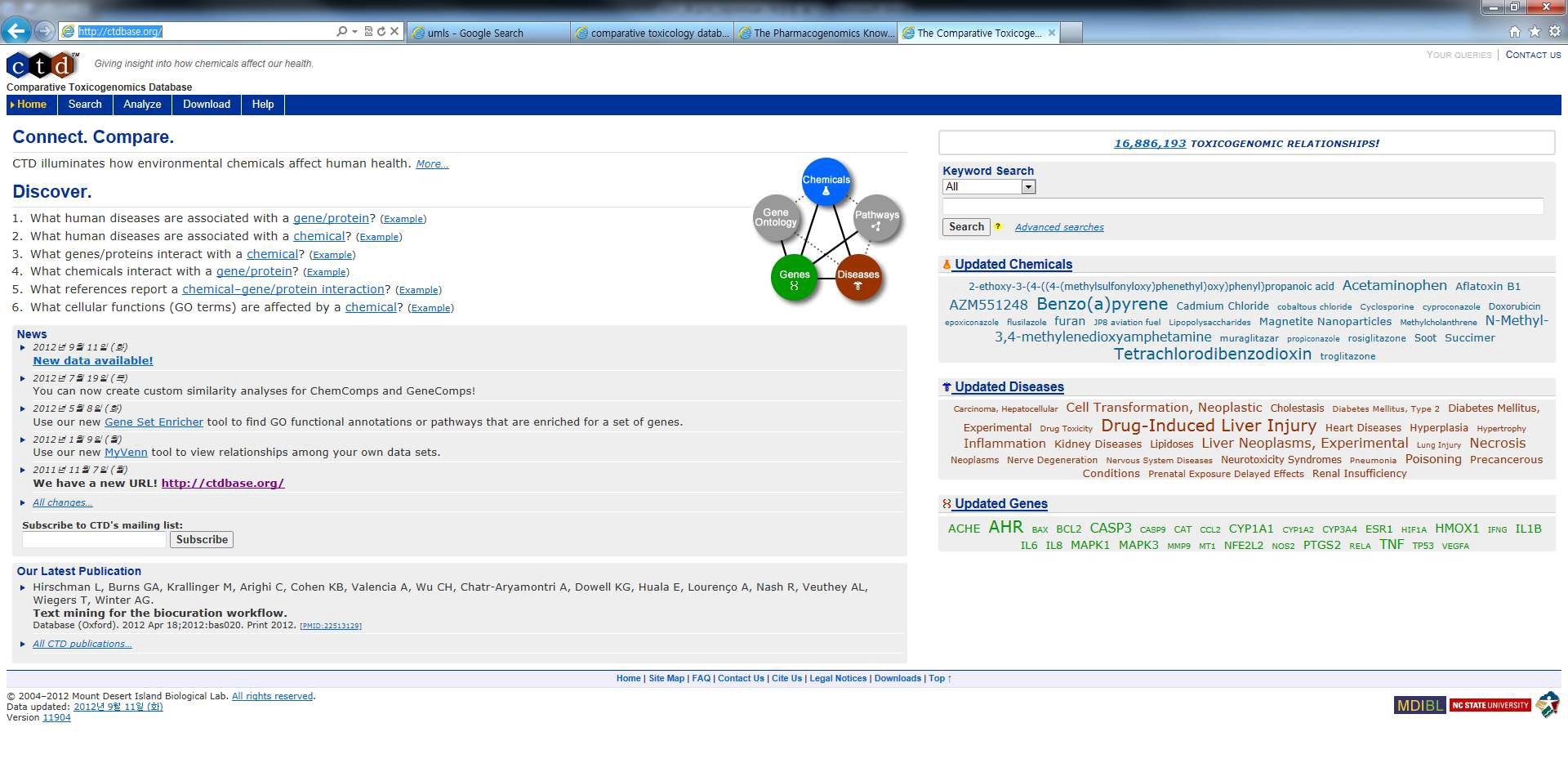Click the Gene Ontology node in diagram
The height and width of the screenshot is (781, 1568).
click(x=776, y=218)
